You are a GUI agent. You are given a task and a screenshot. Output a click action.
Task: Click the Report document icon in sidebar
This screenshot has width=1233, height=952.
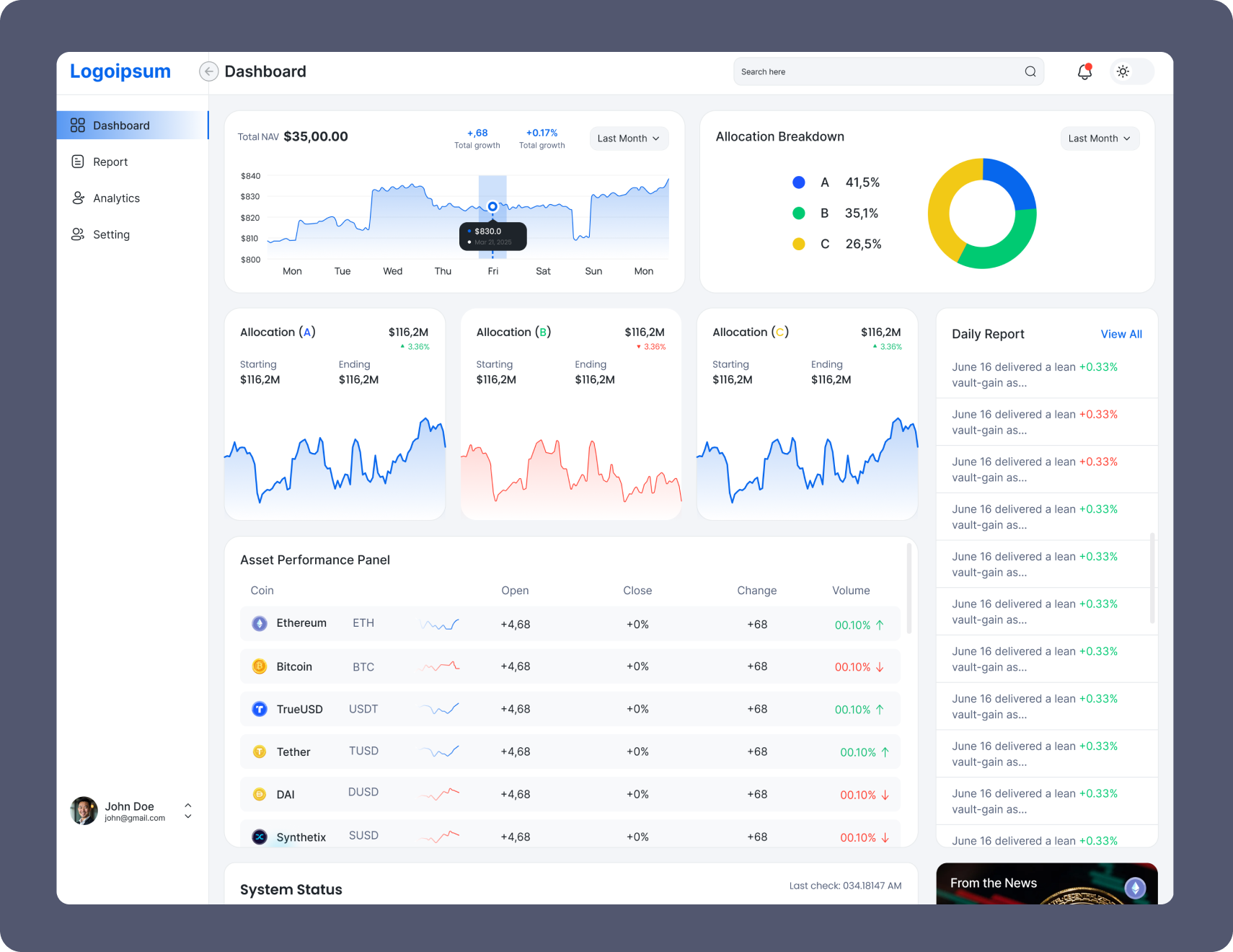pyautogui.click(x=78, y=162)
